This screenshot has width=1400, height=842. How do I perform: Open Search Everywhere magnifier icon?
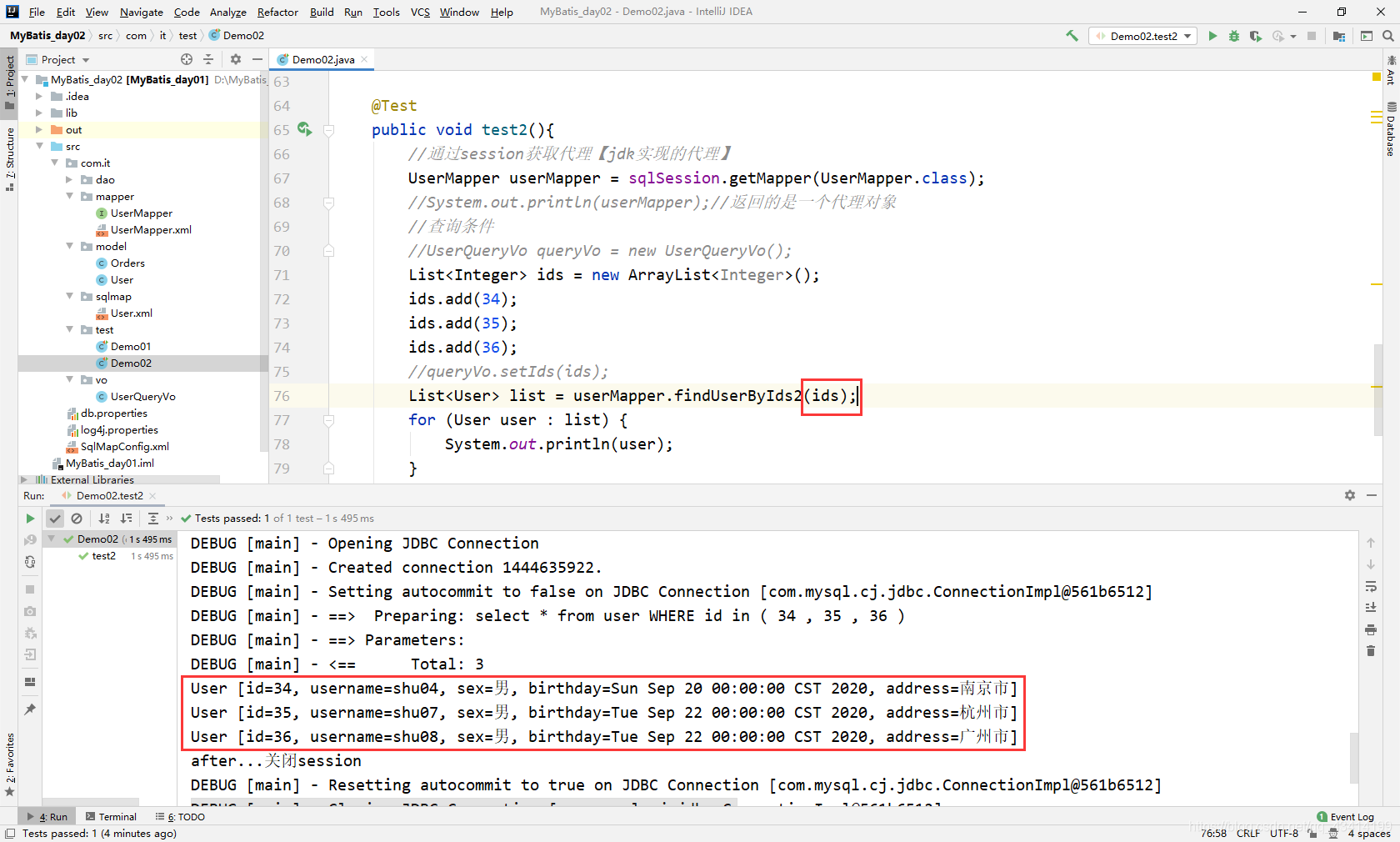click(1388, 36)
